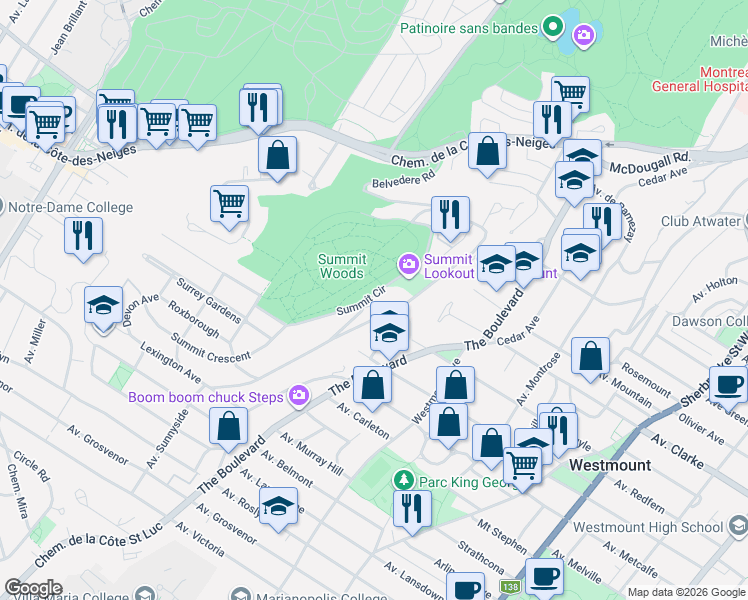Select the grocery cart marker right of Côte-des-Neiges restaurant
The image size is (748, 600).
click(156, 122)
